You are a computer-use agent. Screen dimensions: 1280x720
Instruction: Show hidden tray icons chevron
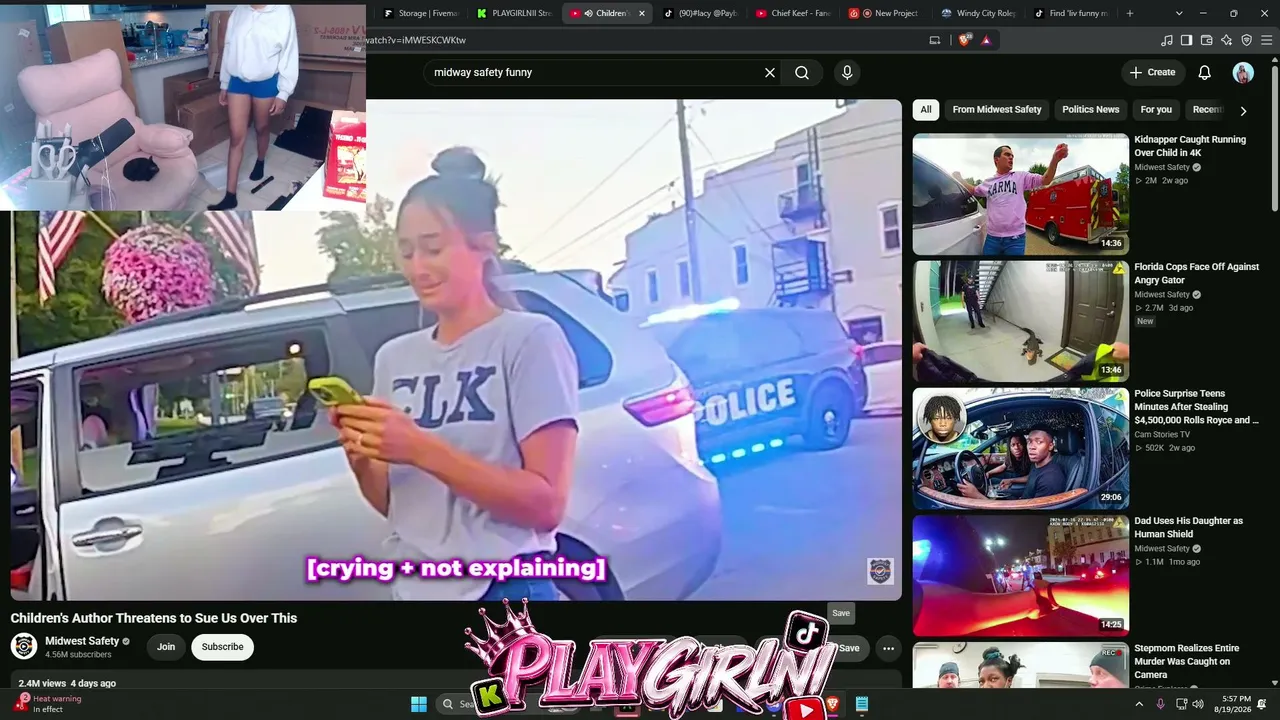[x=1139, y=704]
